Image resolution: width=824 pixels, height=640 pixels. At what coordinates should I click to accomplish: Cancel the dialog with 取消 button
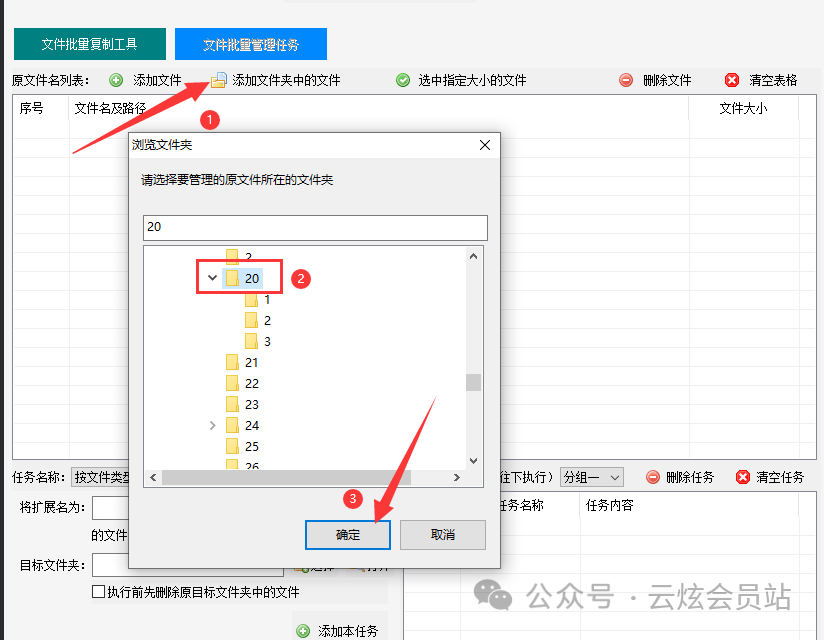coord(442,535)
